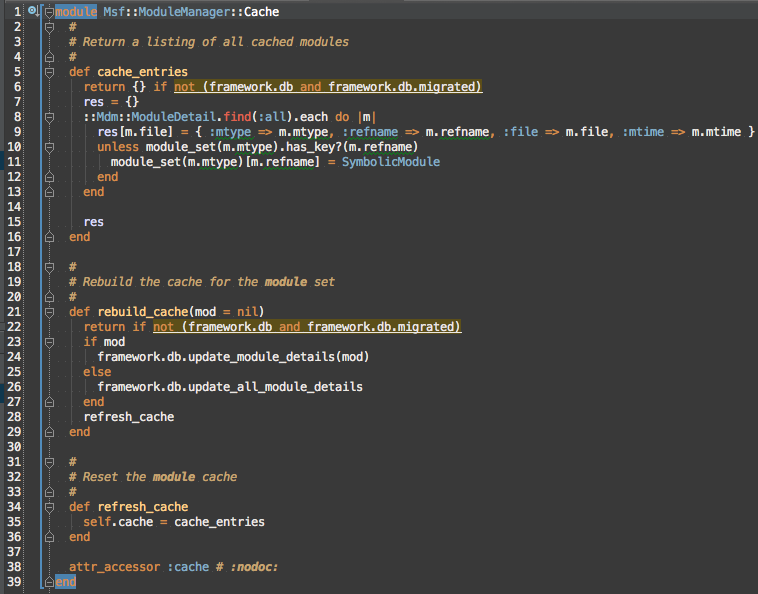Click the comment fold end marker on line 20

click(49, 297)
